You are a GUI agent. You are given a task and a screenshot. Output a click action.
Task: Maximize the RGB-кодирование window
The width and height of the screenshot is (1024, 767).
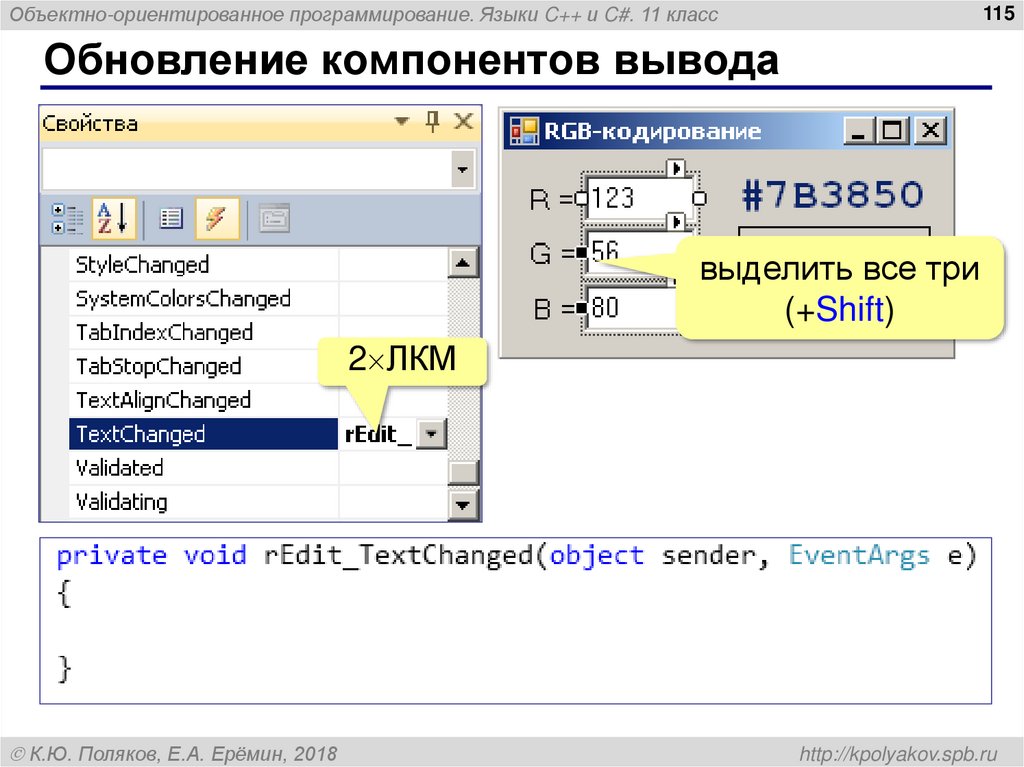[x=893, y=131]
